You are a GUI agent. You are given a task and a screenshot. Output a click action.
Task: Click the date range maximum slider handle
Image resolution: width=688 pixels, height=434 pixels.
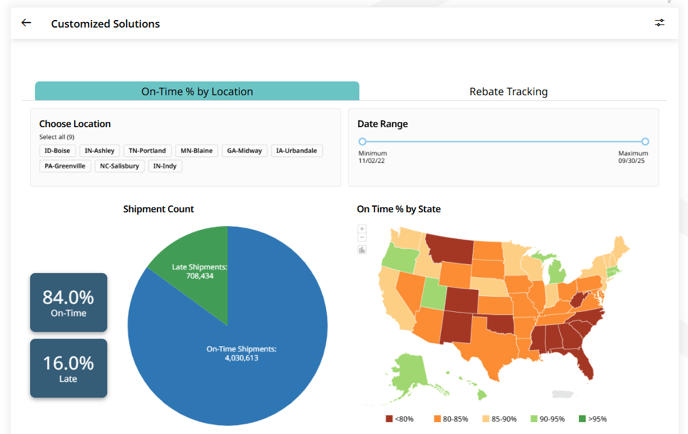point(645,142)
